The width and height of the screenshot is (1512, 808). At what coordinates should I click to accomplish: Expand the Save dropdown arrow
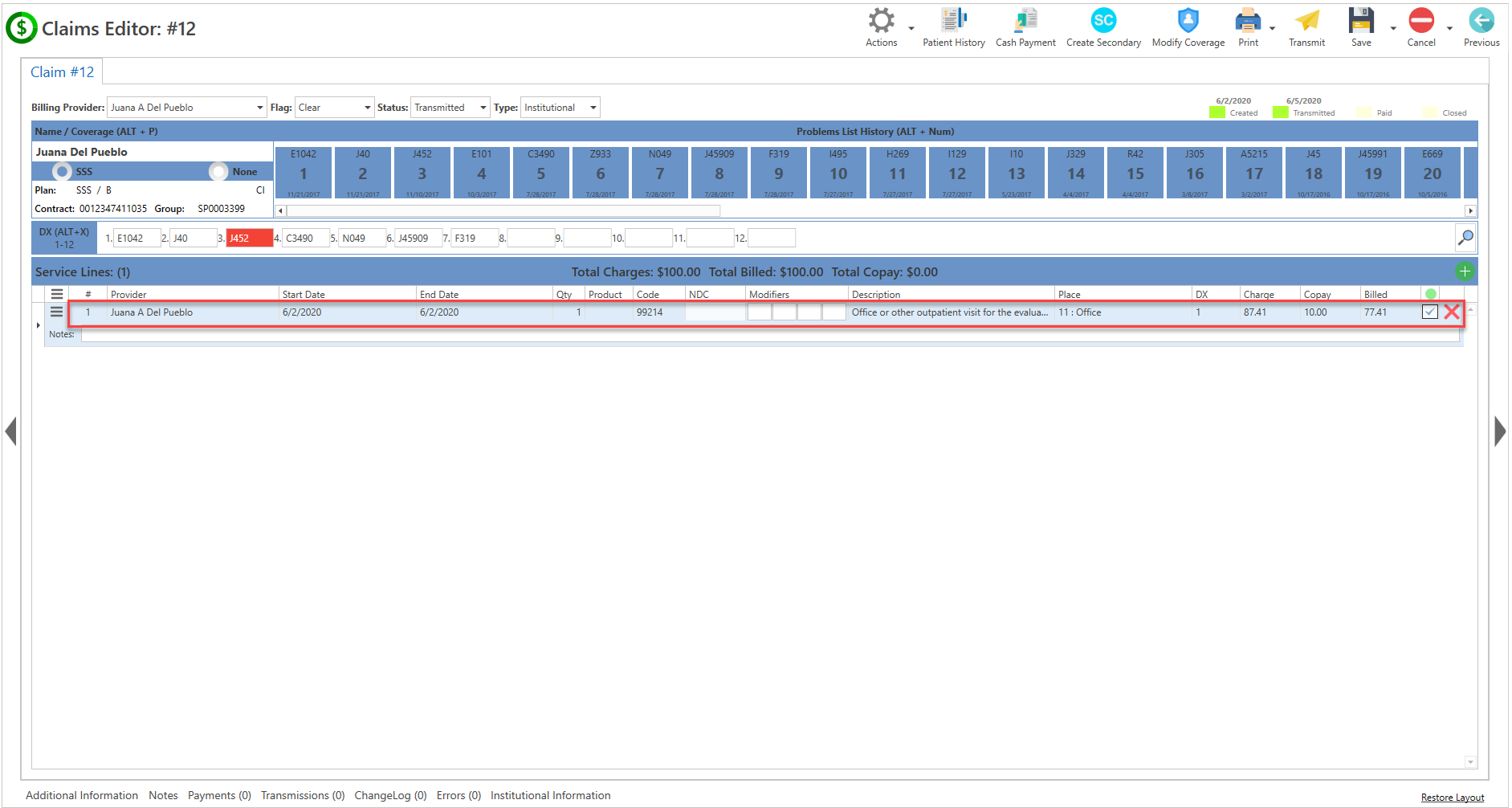pyautogui.click(x=1393, y=28)
